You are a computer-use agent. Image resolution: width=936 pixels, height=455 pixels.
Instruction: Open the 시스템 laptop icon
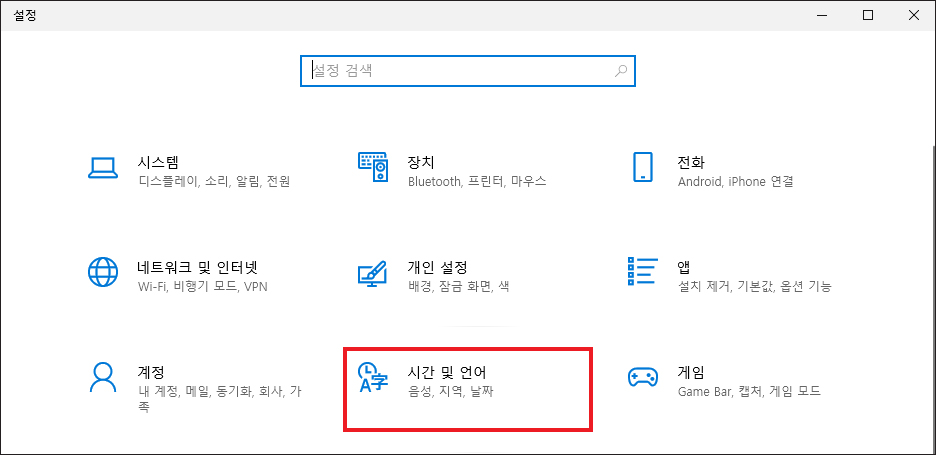(x=103, y=168)
